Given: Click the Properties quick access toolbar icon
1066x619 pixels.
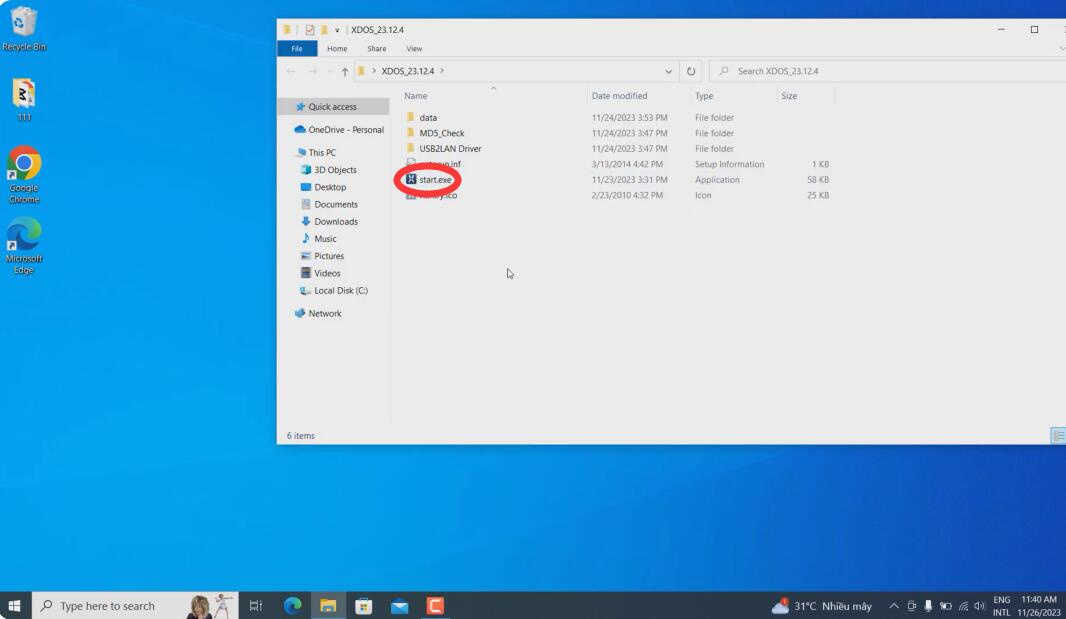Looking at the screenshot, I should (310, 30).
